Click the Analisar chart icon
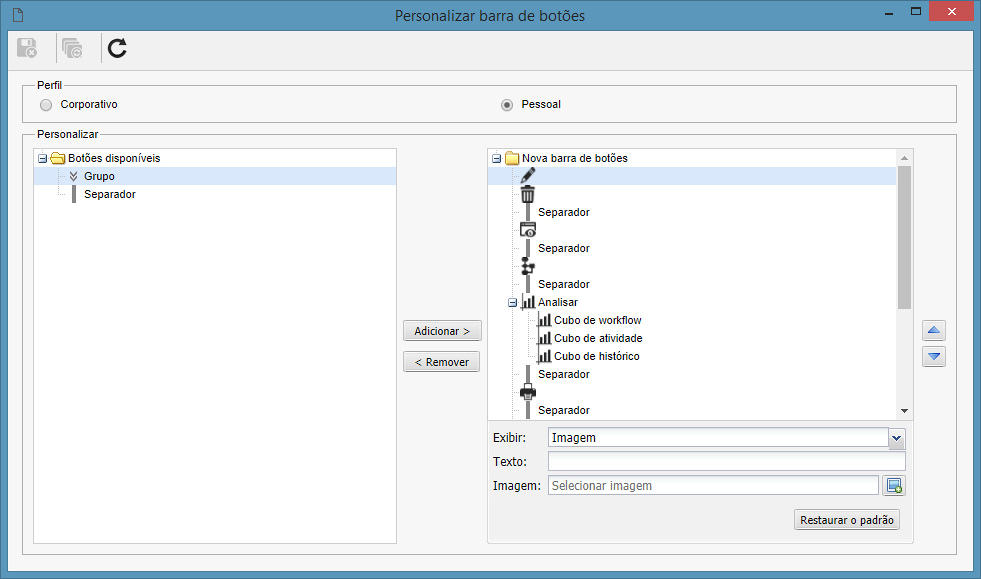Viewport: 981px width, 579px height. (x=529, y=302)
